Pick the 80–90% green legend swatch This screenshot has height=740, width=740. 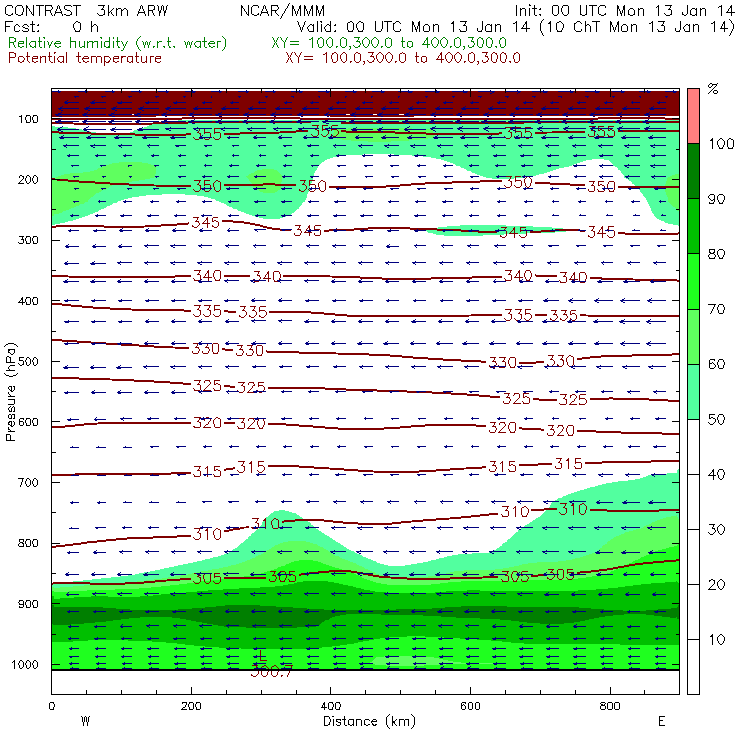[x=693, y=226]
